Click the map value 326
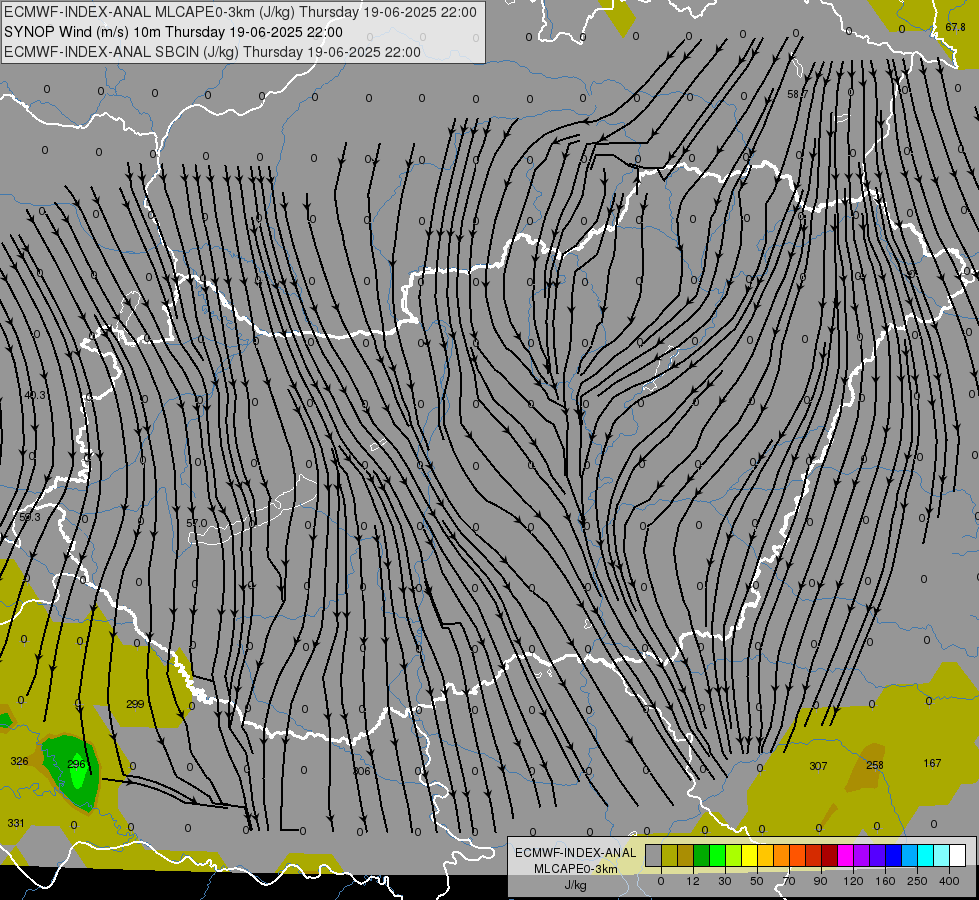Screen dimensions: 979x900 point(19,761)
